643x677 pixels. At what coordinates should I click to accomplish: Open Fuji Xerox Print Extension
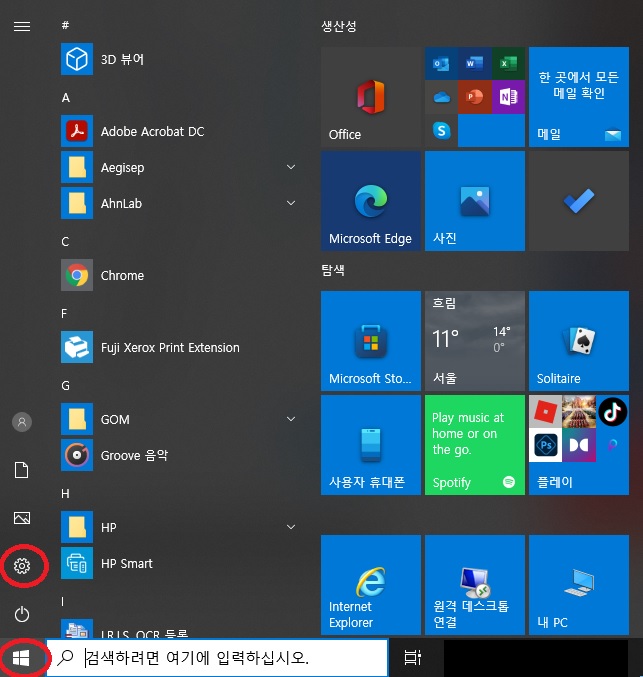(179, 348)
